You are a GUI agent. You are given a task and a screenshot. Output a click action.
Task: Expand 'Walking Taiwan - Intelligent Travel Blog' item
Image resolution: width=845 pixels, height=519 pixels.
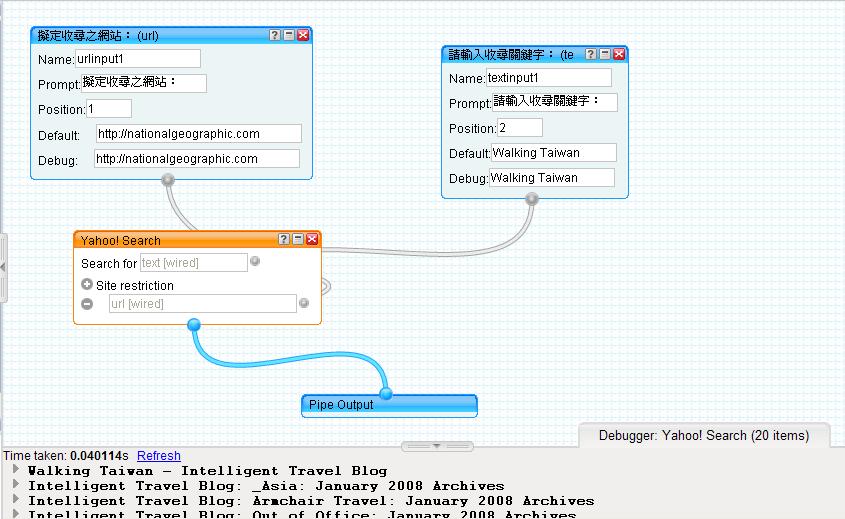16,470
